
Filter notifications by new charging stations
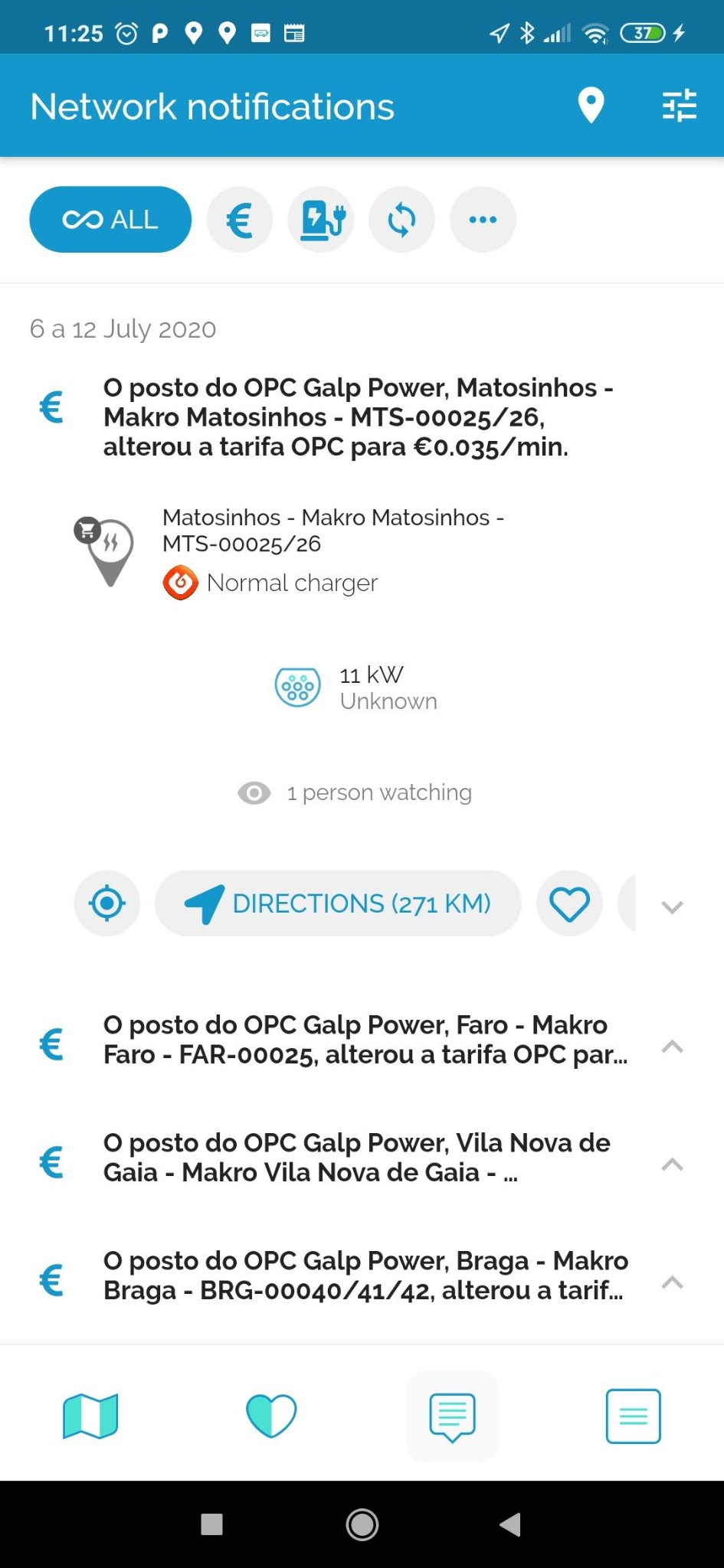coord(321,220)
